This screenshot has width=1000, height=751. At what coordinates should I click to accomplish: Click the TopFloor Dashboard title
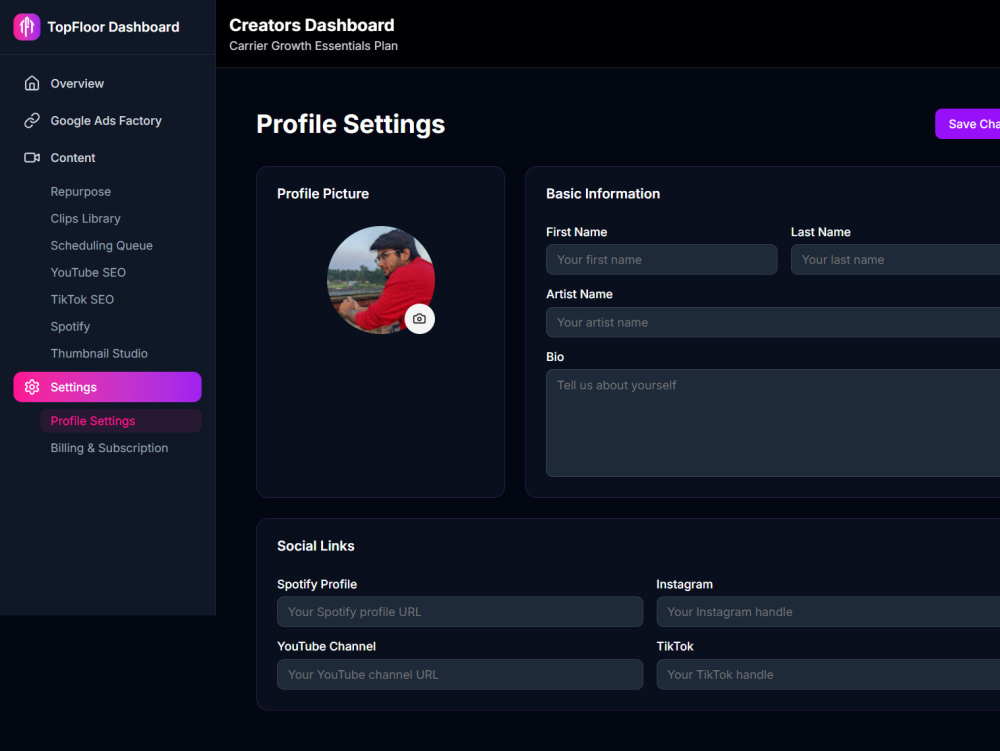tap(114, 27)
